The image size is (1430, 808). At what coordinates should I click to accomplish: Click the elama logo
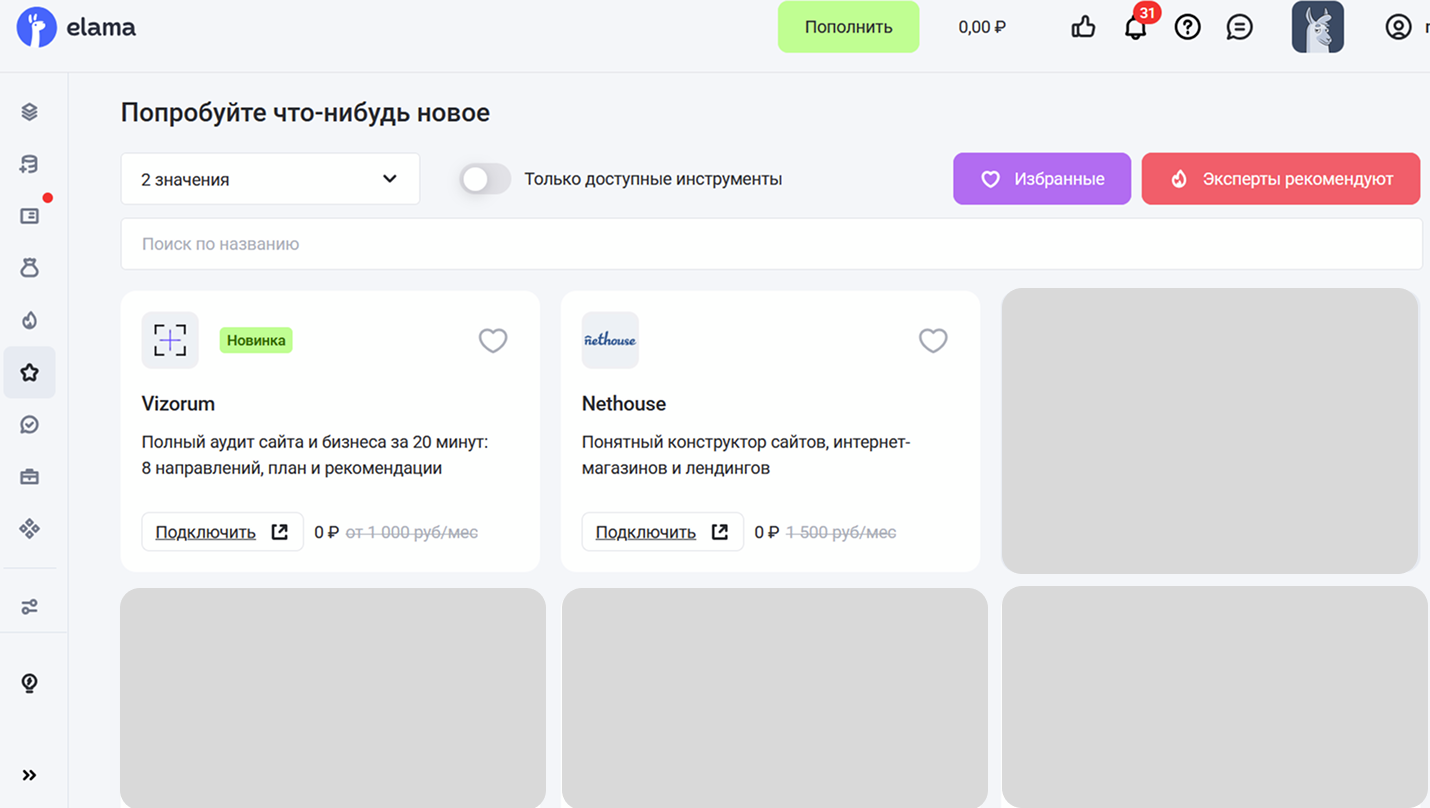click(76, 27)
